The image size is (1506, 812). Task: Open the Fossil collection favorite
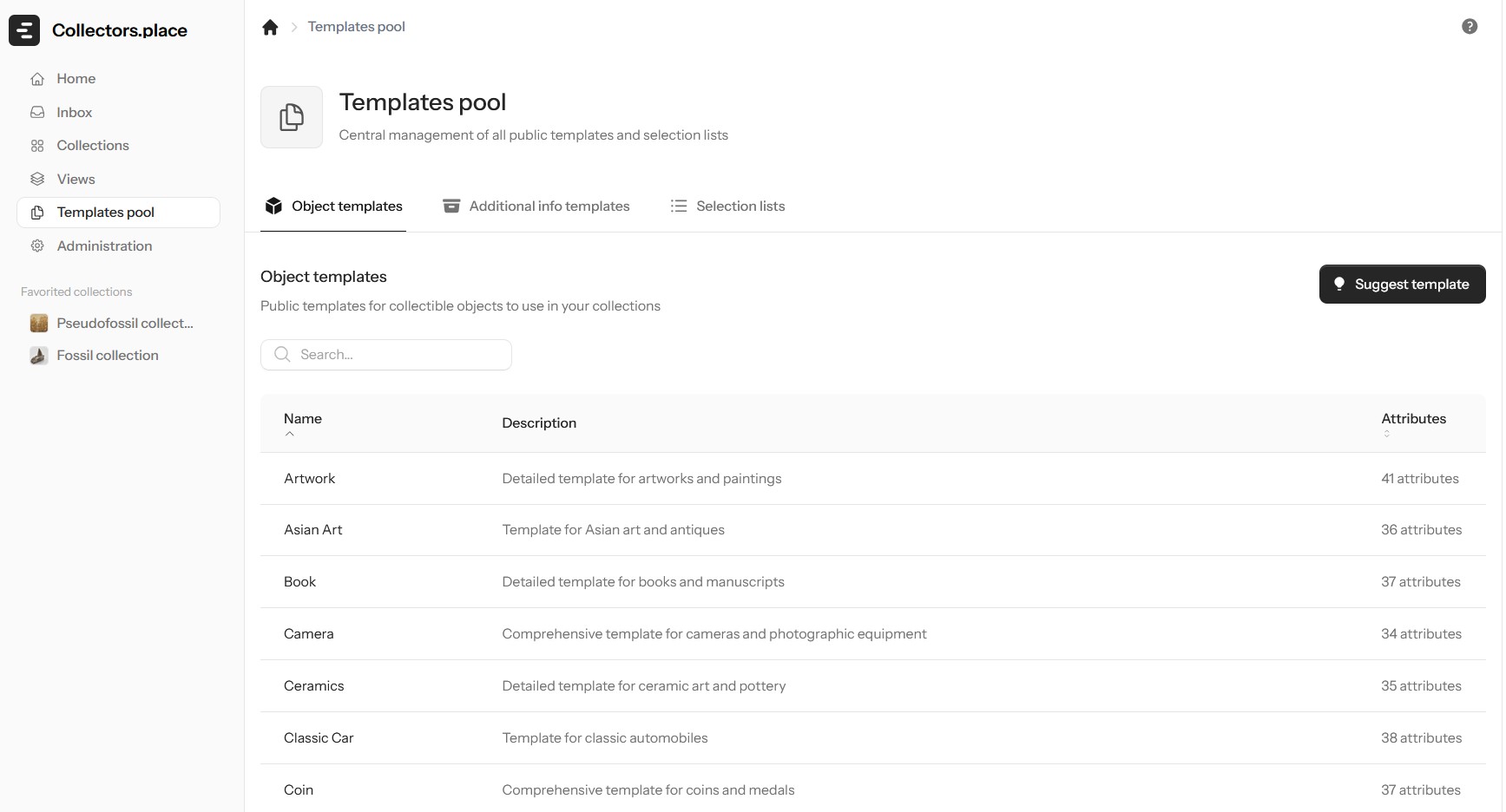pos(107,356)
